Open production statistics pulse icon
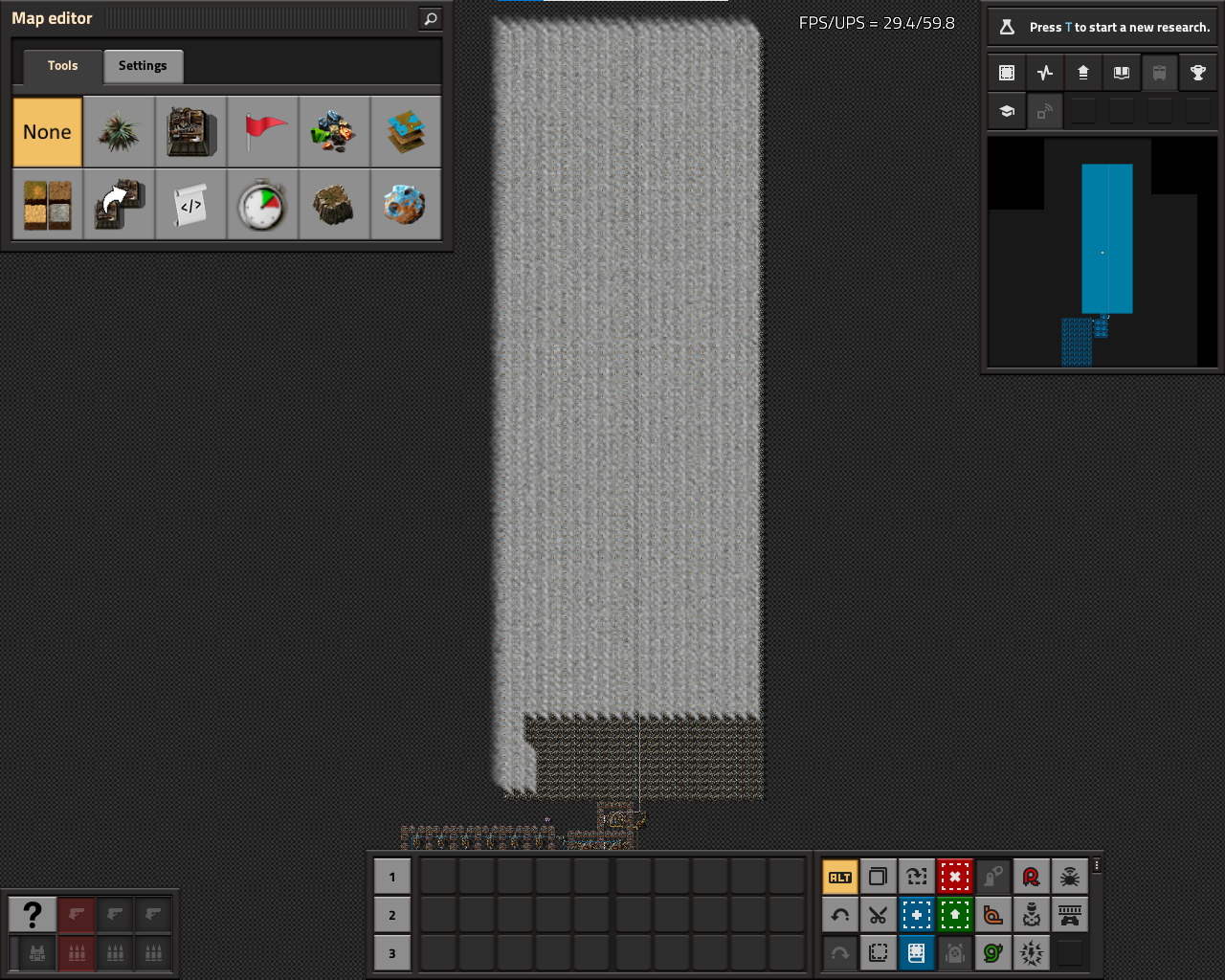 1045,73
